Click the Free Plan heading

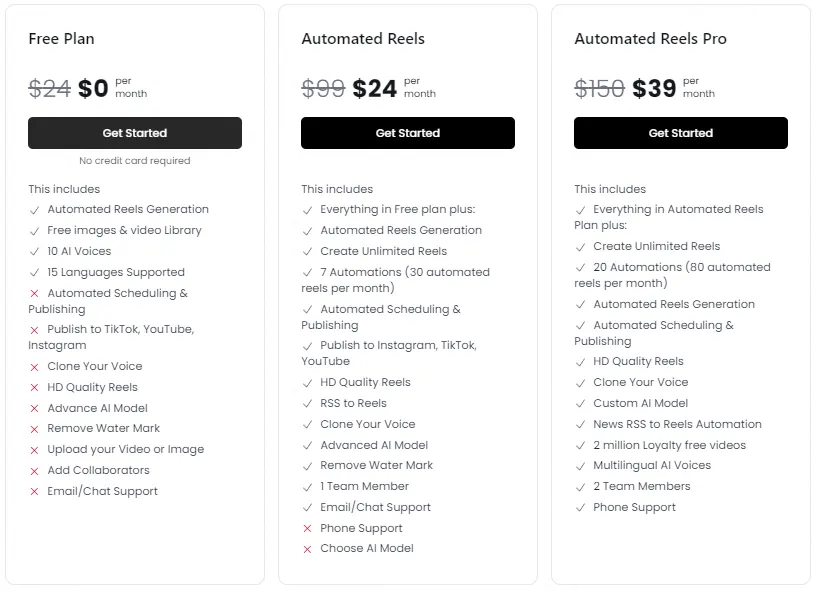[61, 38]
